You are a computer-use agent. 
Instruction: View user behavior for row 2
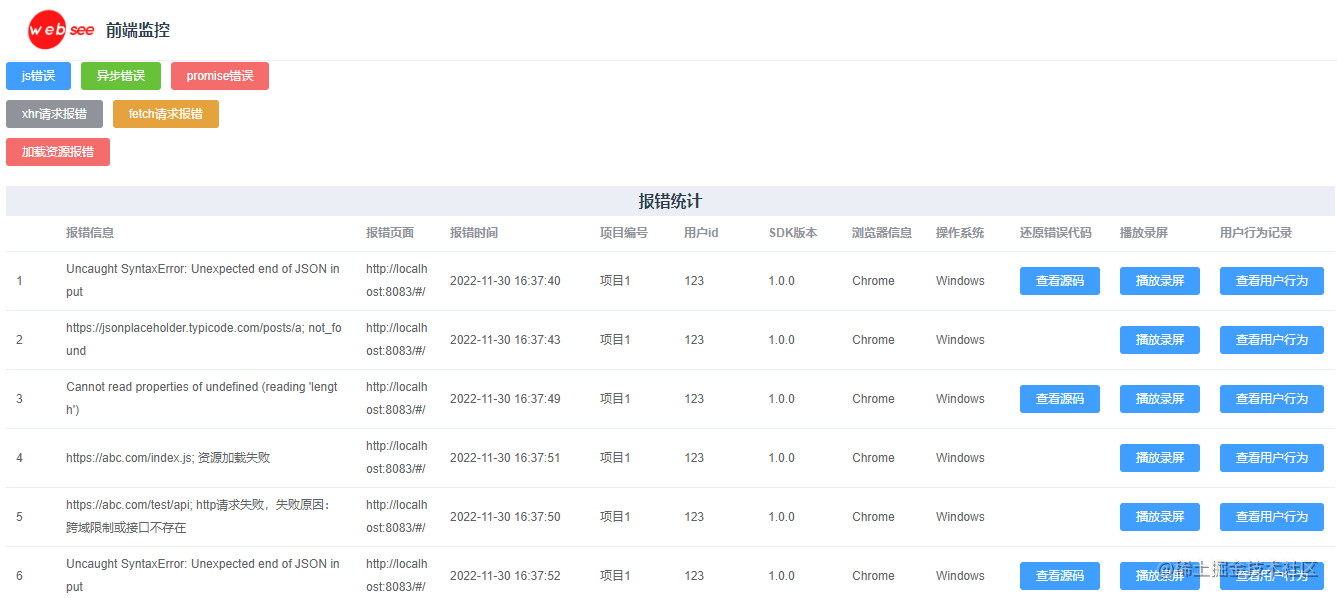(1272, 340)
